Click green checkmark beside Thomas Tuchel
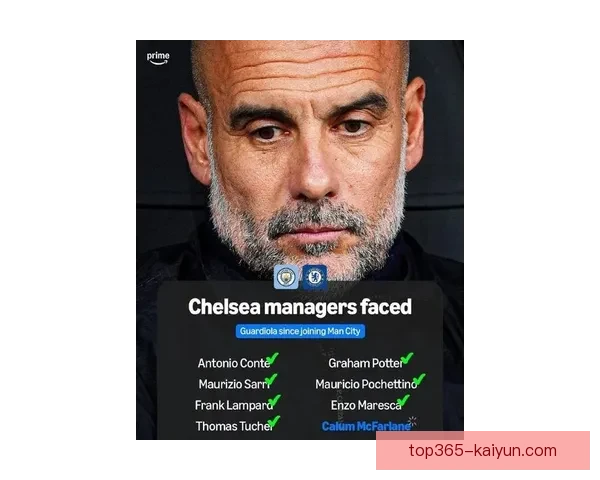 click(274, 422)
